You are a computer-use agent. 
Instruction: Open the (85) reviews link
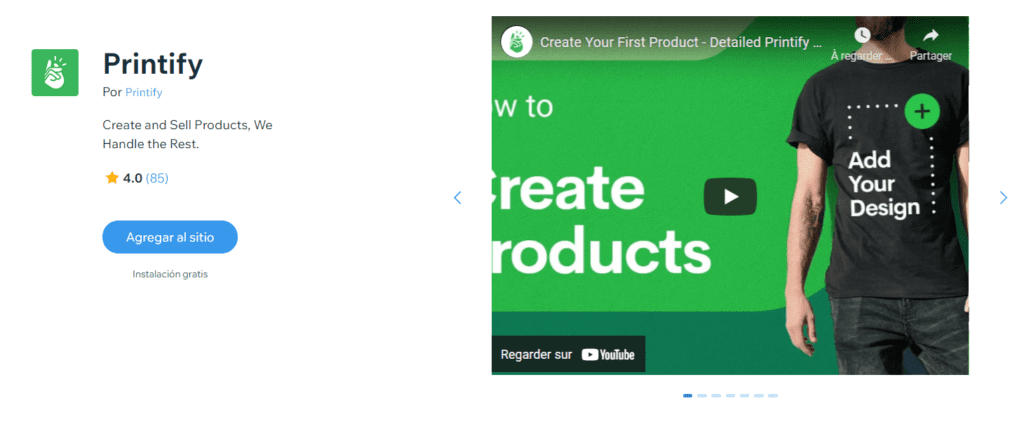pyautogui.click(x=157, y=178)
